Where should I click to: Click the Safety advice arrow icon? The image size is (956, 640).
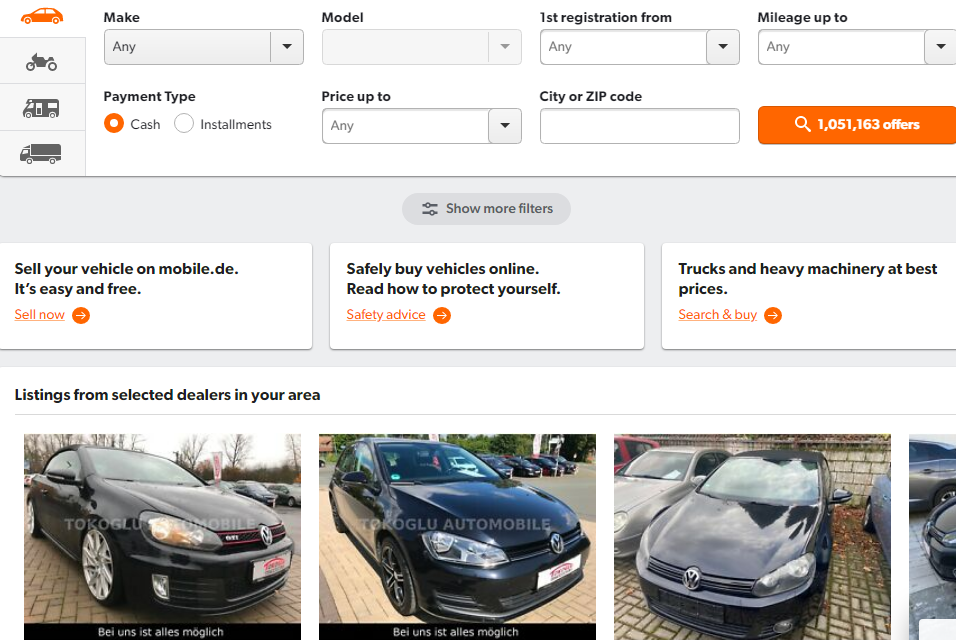click(442, 315)
